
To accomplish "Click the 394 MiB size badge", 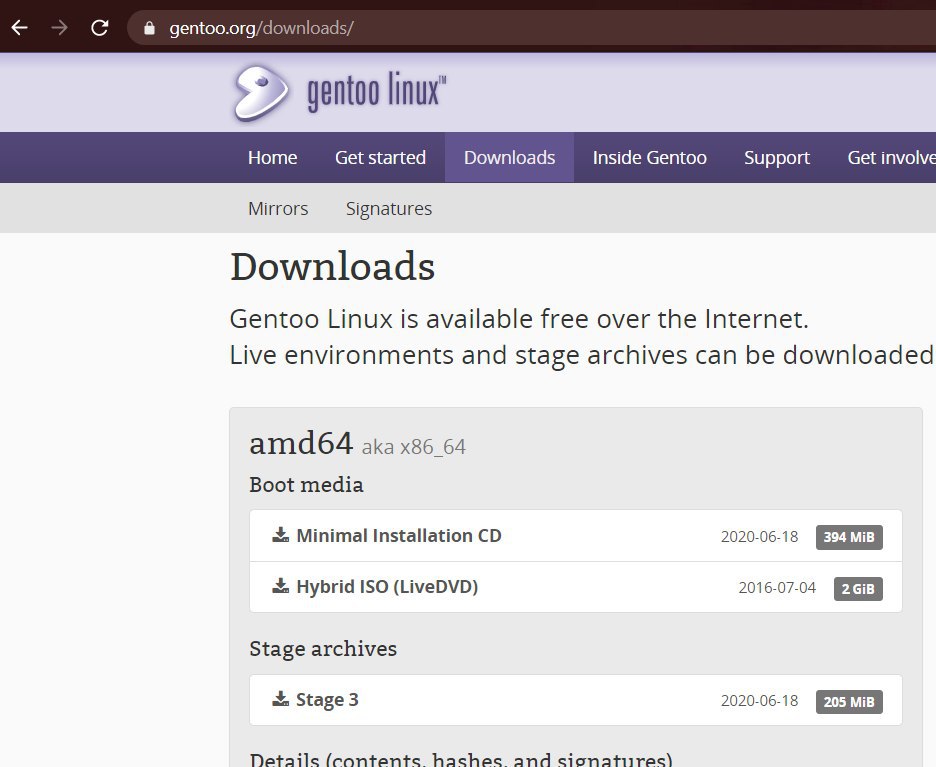I will (849, 537).
